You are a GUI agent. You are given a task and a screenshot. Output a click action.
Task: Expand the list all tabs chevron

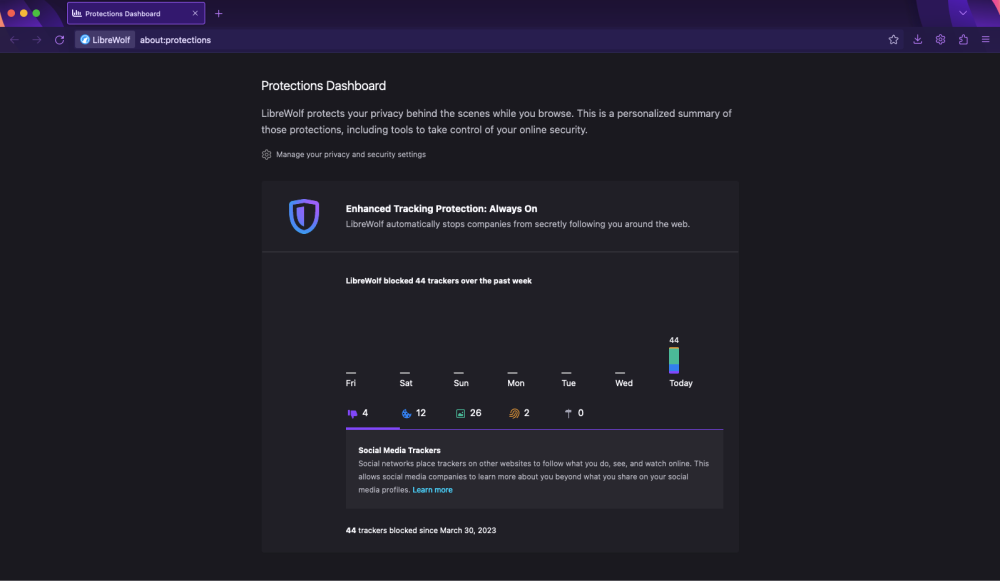pyautogui.click(x=963, y=13)
